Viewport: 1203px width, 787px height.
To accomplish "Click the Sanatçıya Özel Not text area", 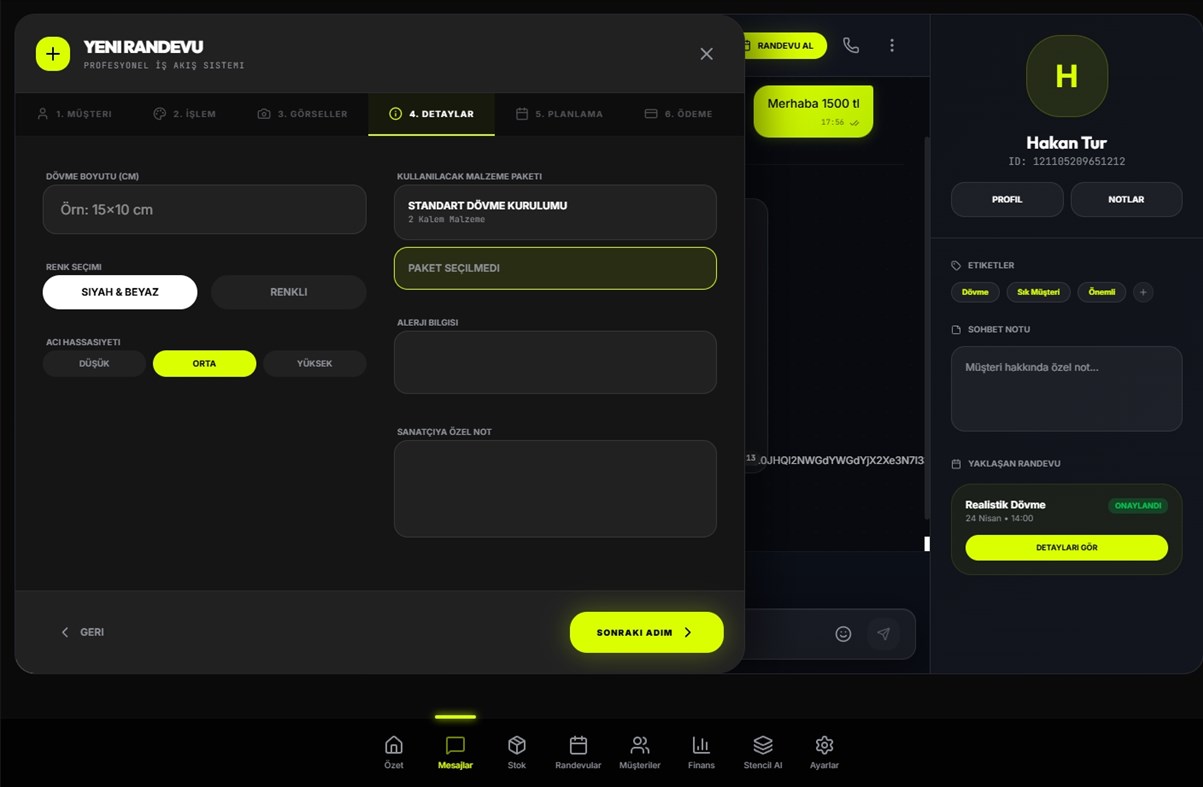I will point(555,489).
